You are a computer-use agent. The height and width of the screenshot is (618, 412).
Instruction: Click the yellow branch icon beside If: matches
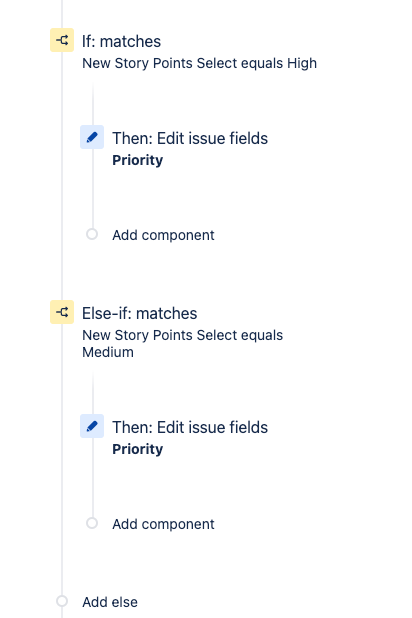[62, 40]
